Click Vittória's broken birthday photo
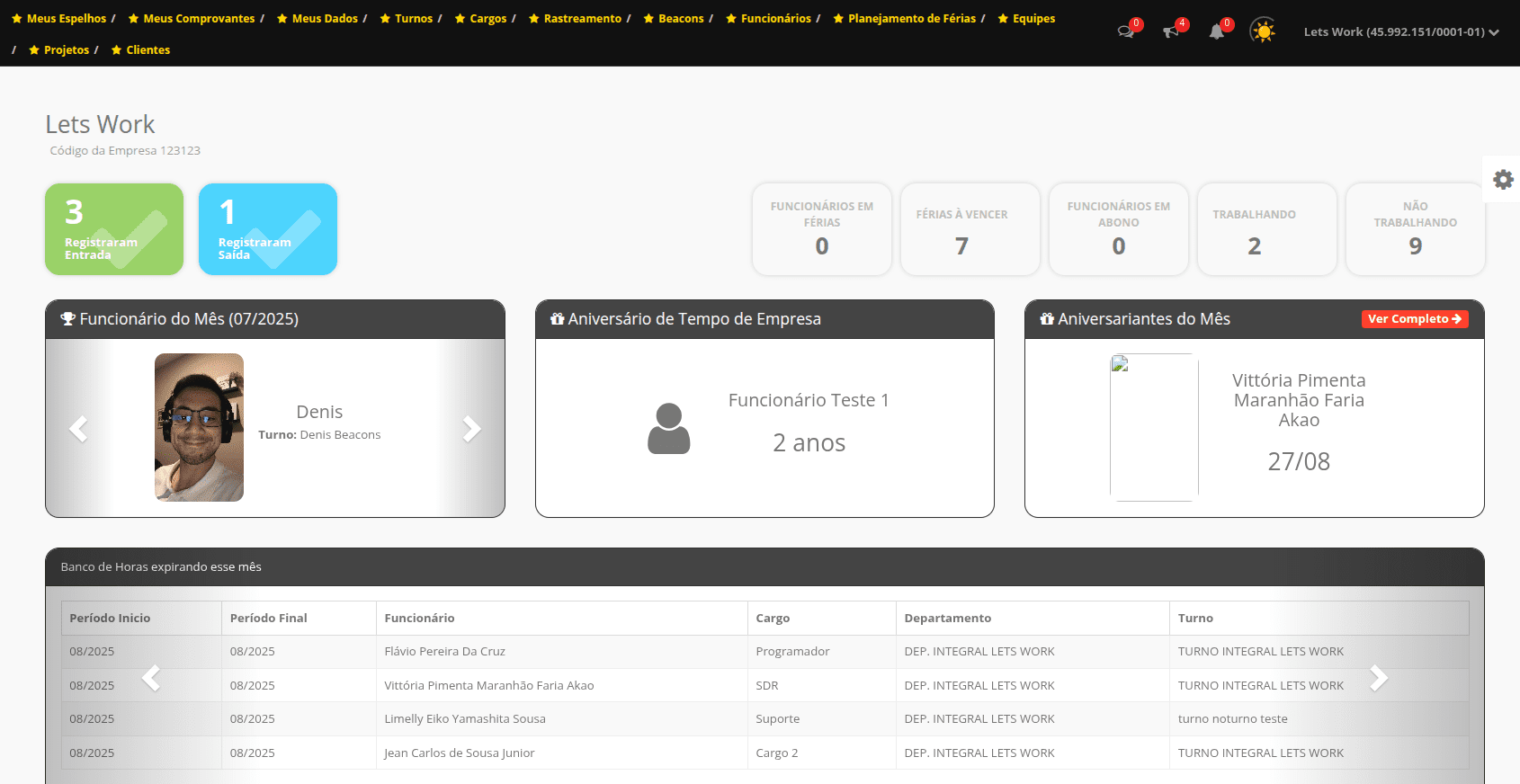 pyautogui.click(x=1154, y=427)
